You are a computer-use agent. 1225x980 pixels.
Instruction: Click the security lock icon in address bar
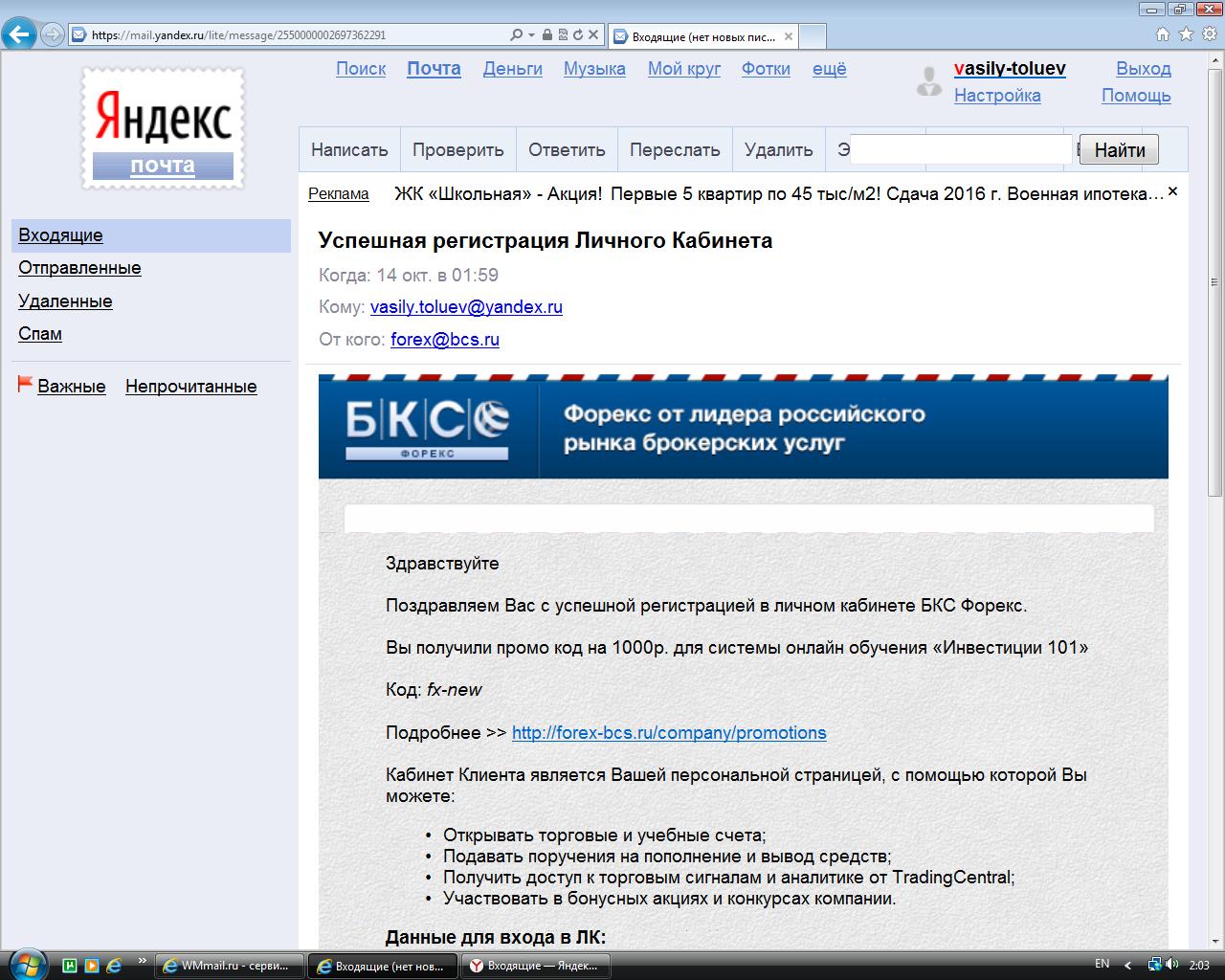point(547,34)
